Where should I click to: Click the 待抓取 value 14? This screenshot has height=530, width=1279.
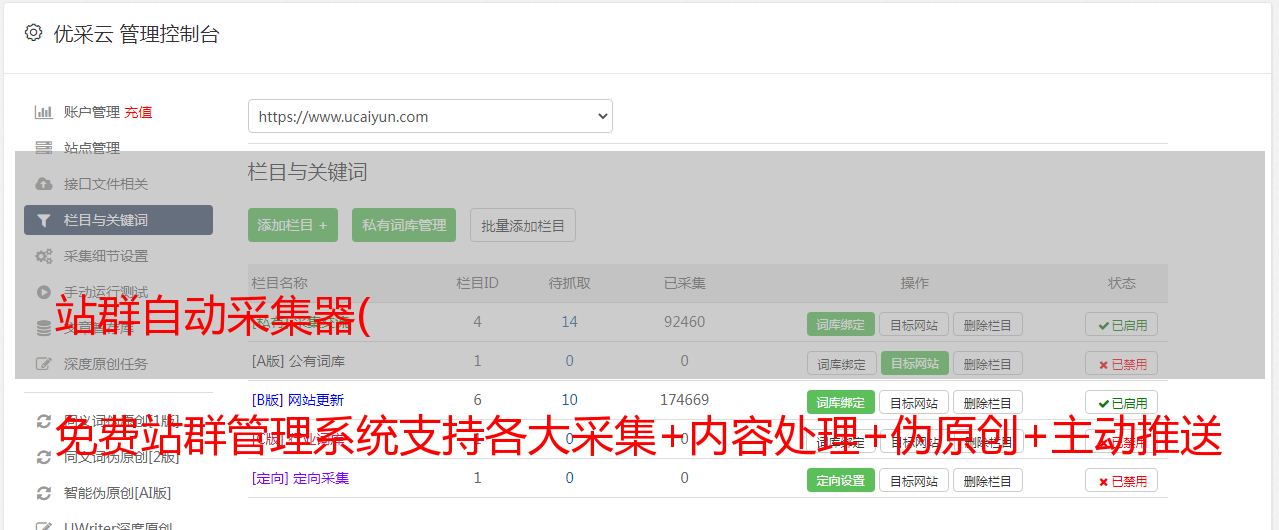click(569, 322)
